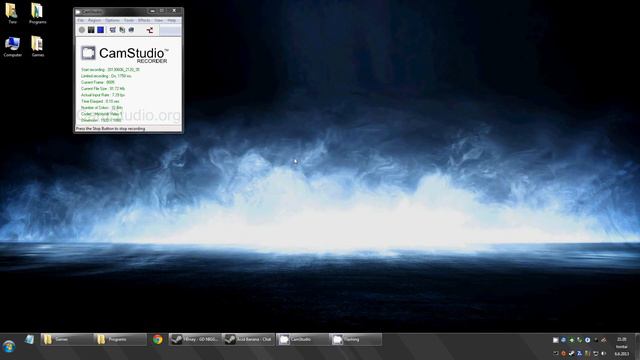Open the Tools menu in CamStudio
The height and width of the screenshot is (360, 640).
coord(129,20)
